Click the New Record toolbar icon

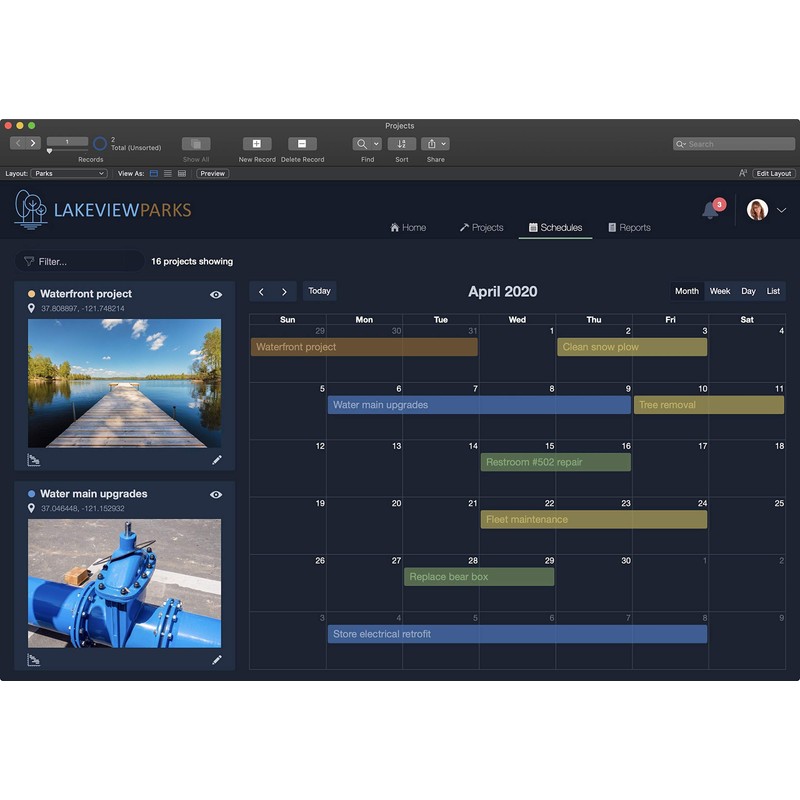(257, 144)
